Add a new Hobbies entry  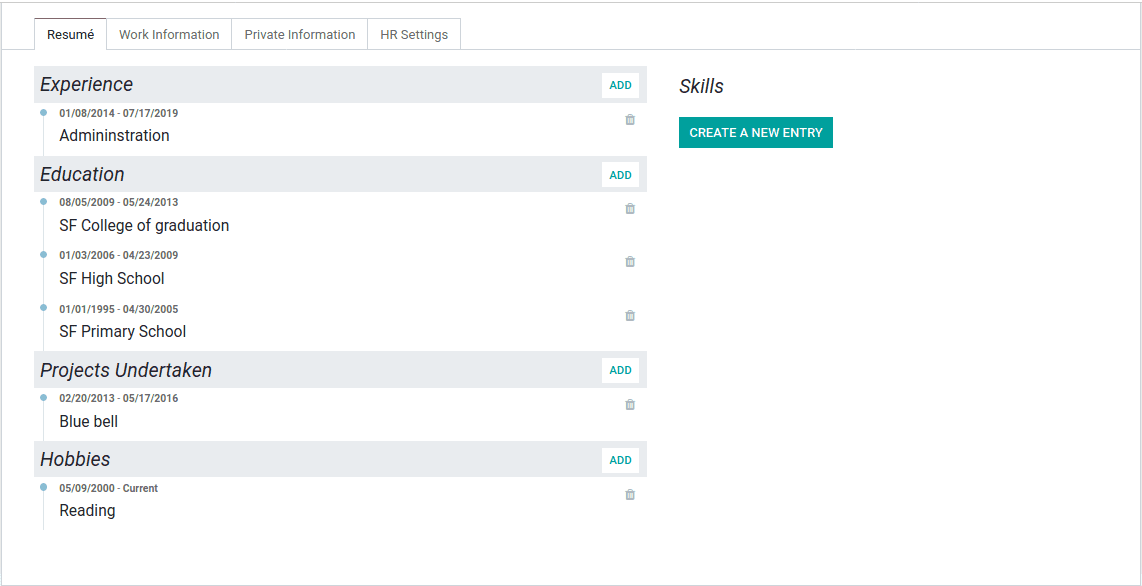coord(621,460)
